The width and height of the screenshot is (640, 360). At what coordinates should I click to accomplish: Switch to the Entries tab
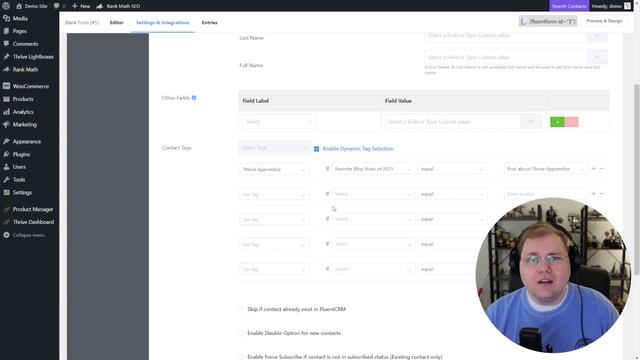pyautogui.click(x=209, y=22)
